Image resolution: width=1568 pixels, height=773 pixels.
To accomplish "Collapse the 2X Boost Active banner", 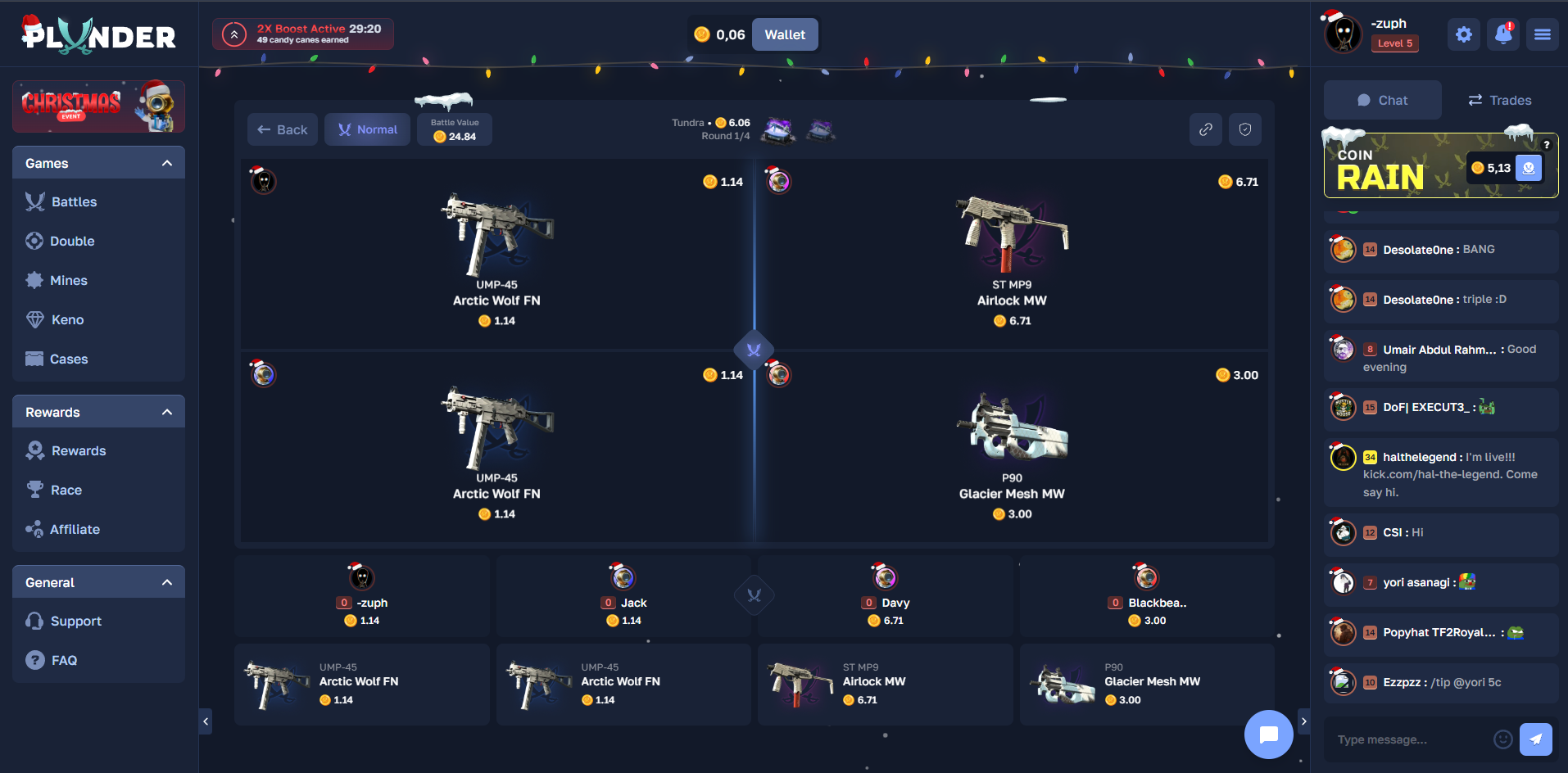I will pyautogui.click(x=235, y=34).
